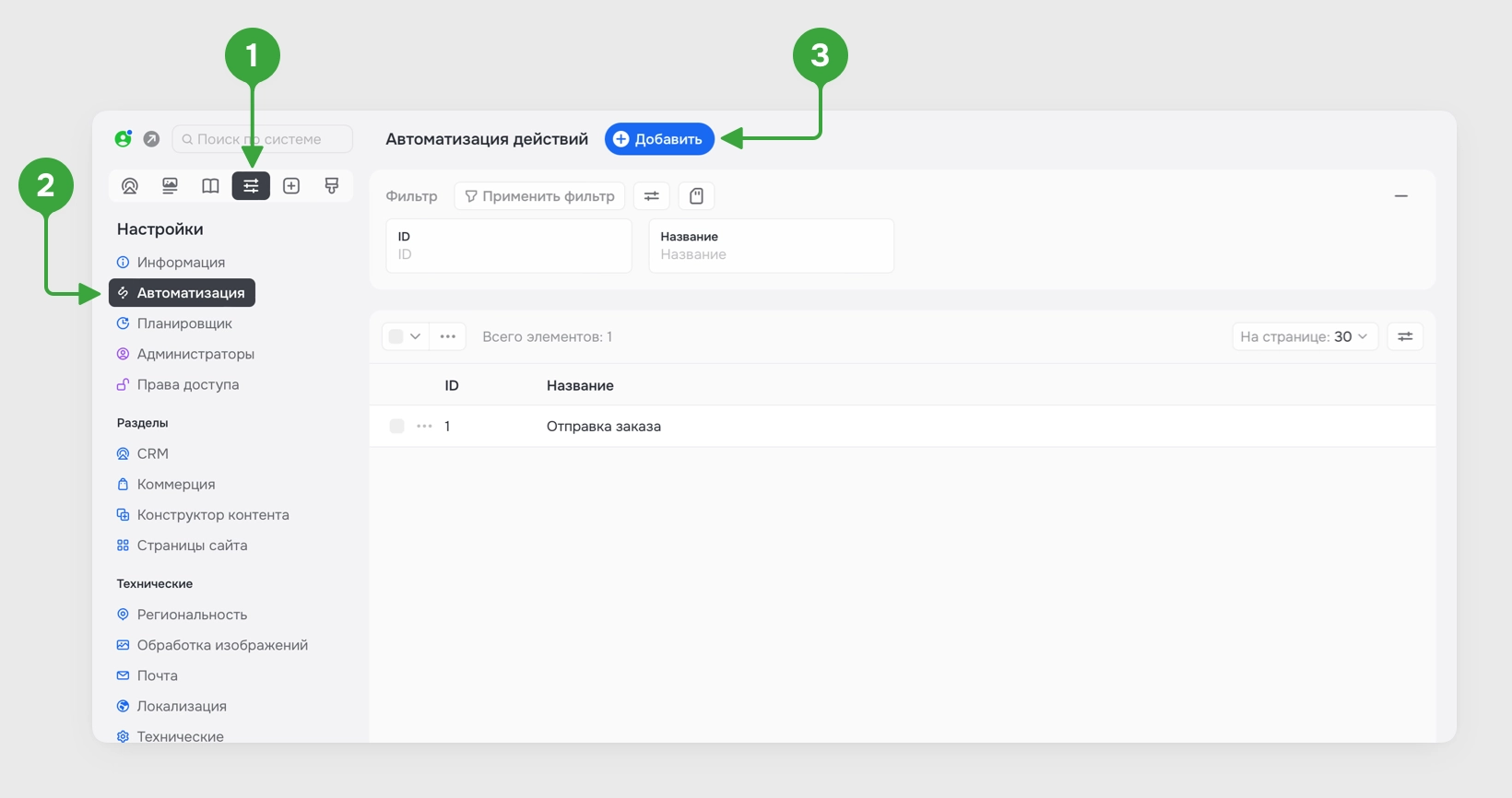The image size is (1512, 798).
Task: Click the saved filter clipboard icon
Action: (x=697, y=196)
